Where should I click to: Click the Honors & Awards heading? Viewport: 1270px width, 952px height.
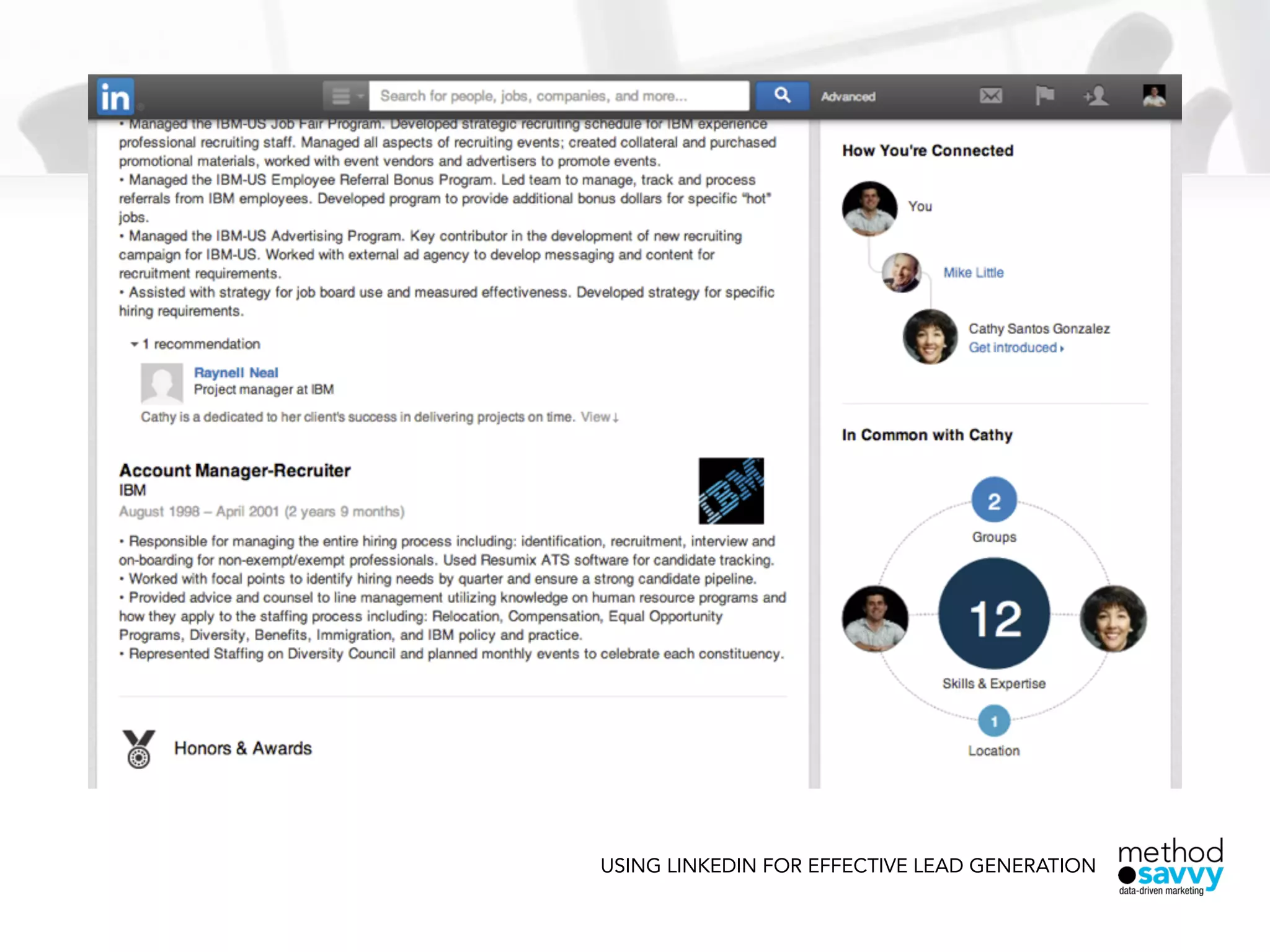click(x=242, y=748)
